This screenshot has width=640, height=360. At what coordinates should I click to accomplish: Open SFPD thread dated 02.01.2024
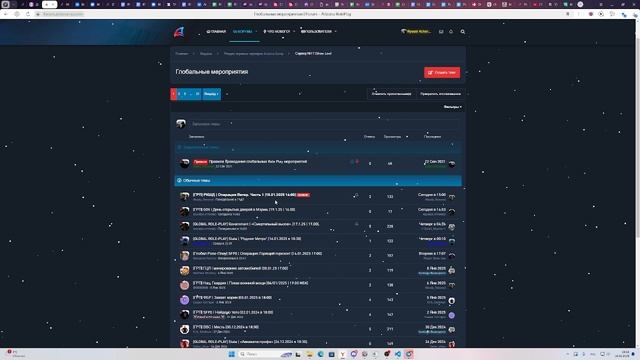point(233,312)
